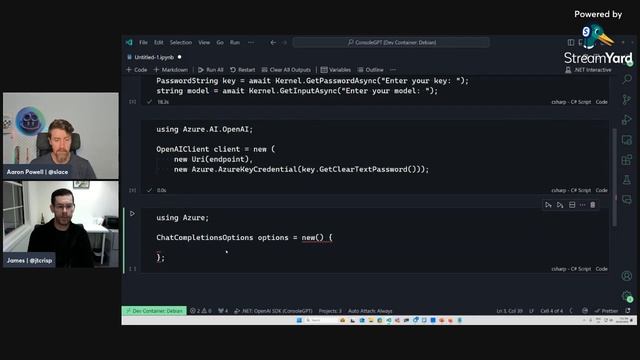Click the VS Code logo icon

129,42
